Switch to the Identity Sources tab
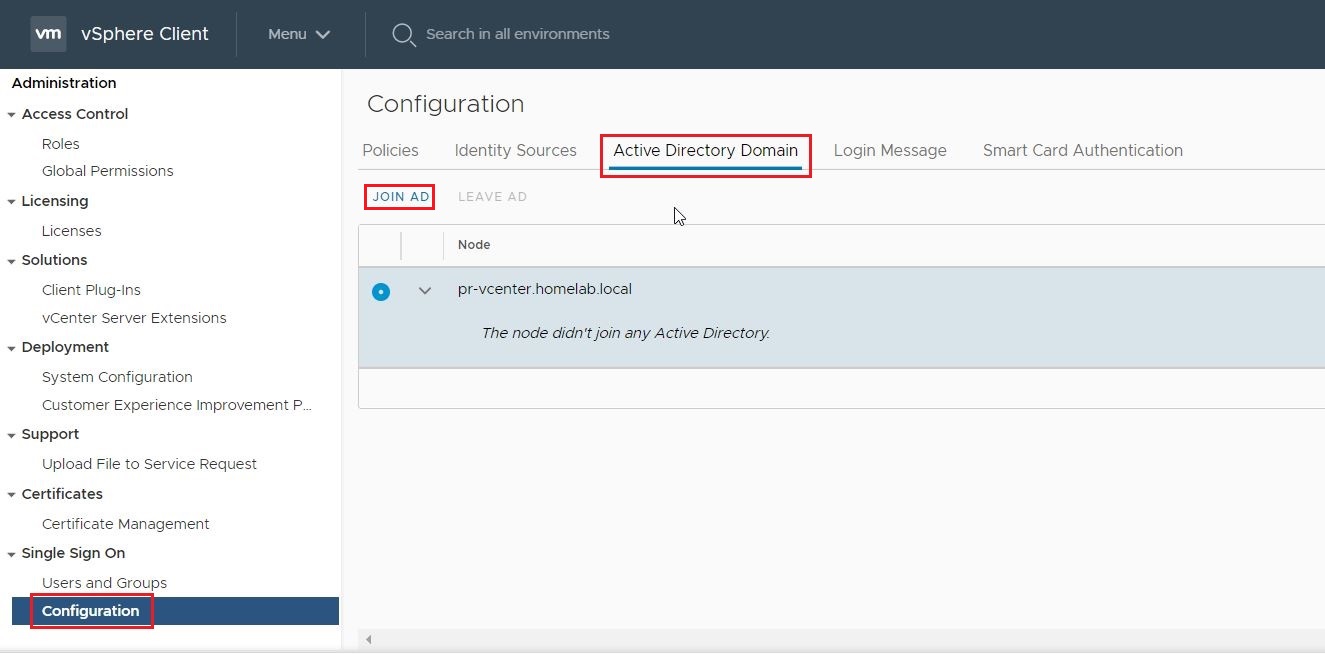The width and height of the screenshot is (1325, 654). pyautogui.click(x=515, y=151)
